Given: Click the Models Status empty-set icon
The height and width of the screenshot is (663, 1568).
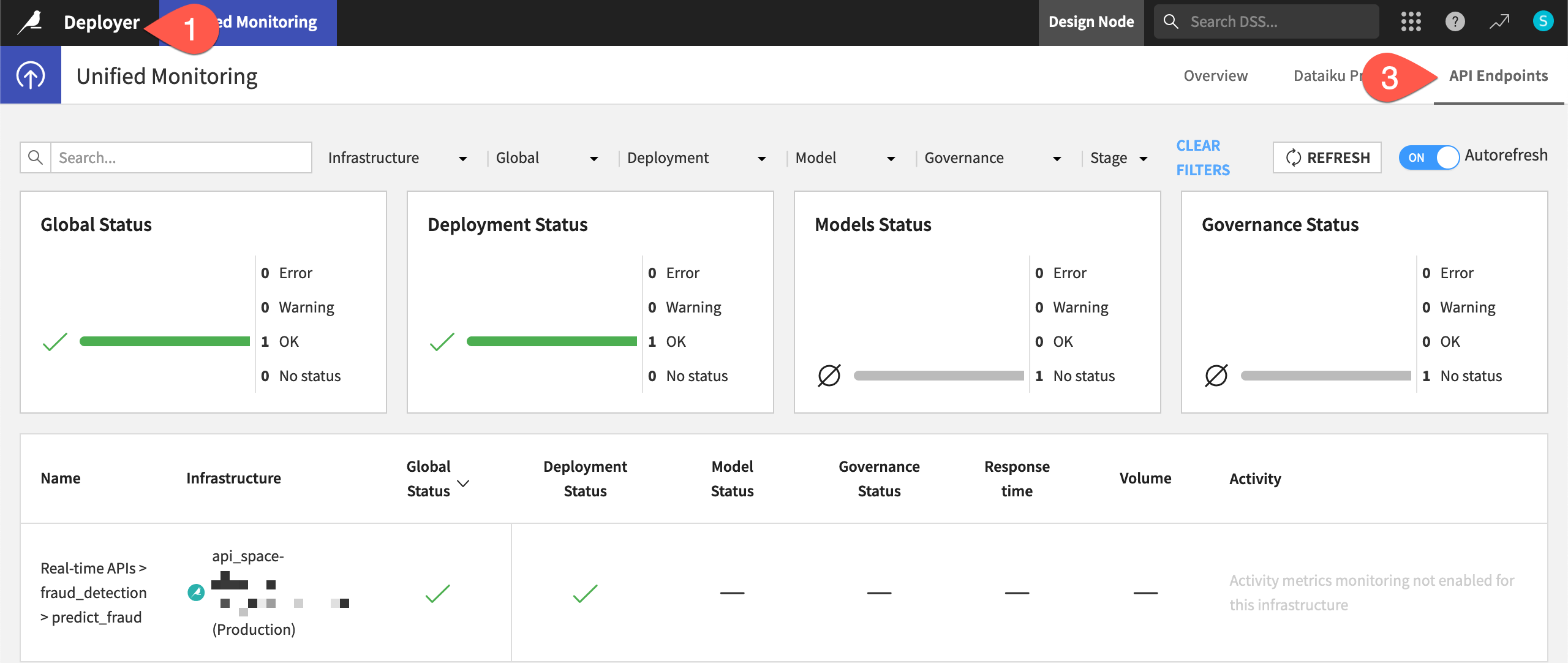Looking at the screenshot, I should click(x=829, y=376).
